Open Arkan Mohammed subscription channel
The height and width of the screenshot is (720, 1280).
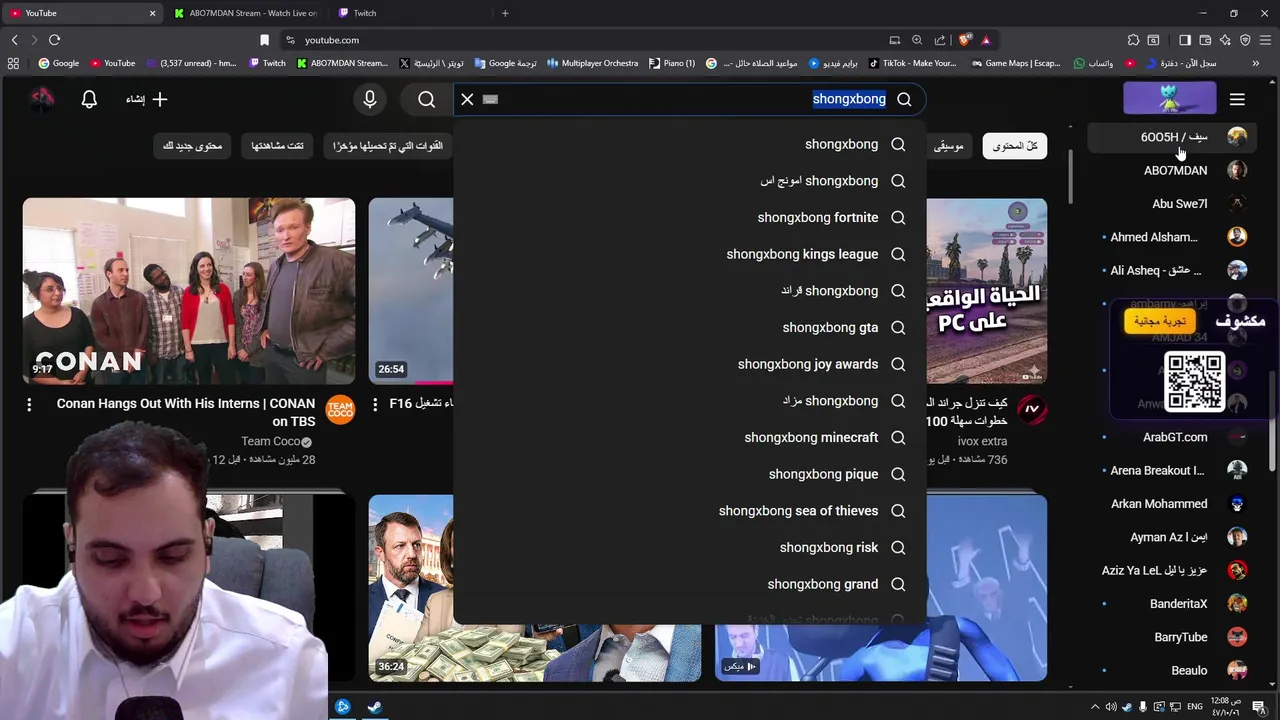click(x=1170, y=504)
